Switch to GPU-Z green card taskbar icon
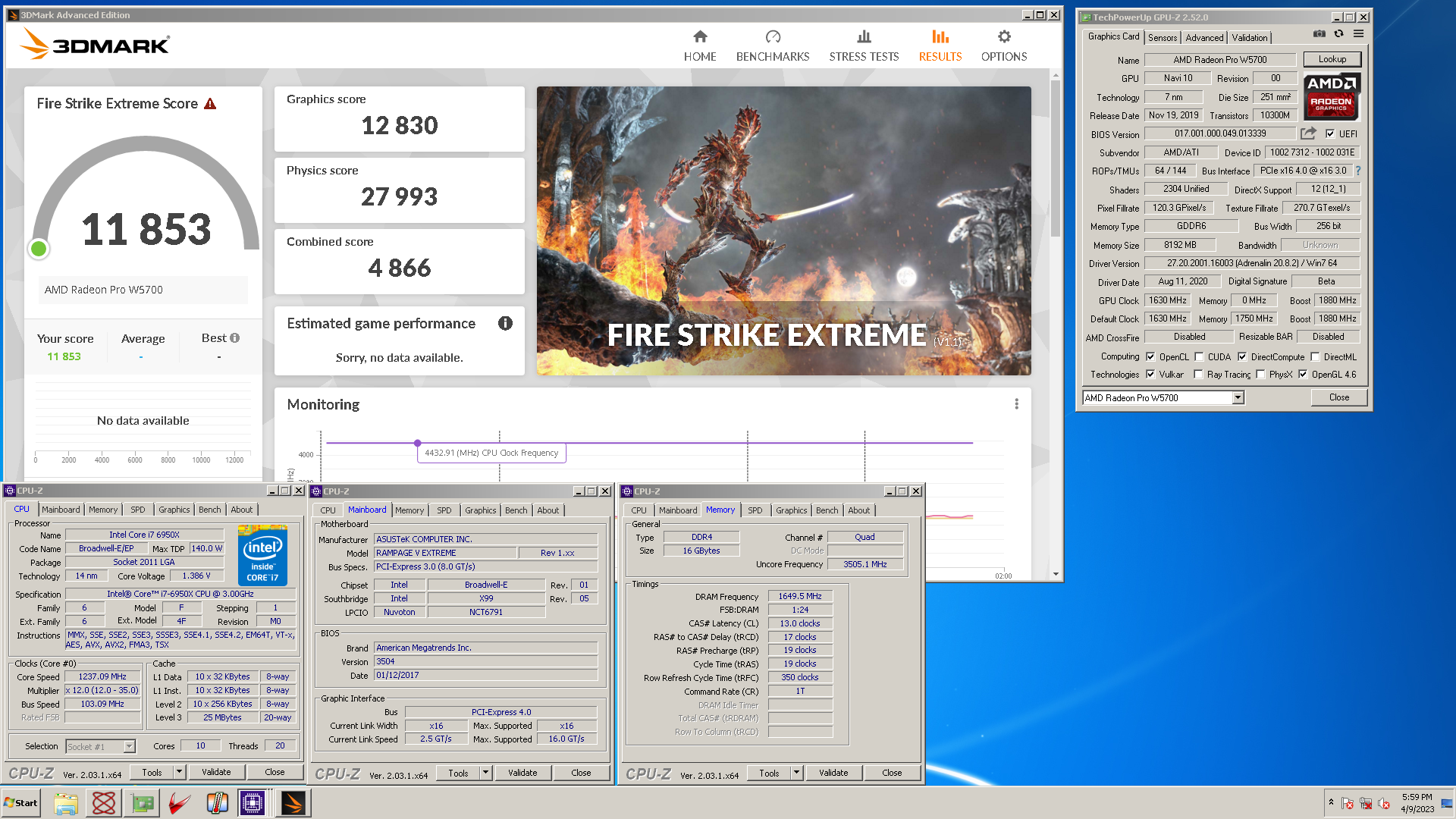Viewport: 1456px width, 819px height. [142, 803]
